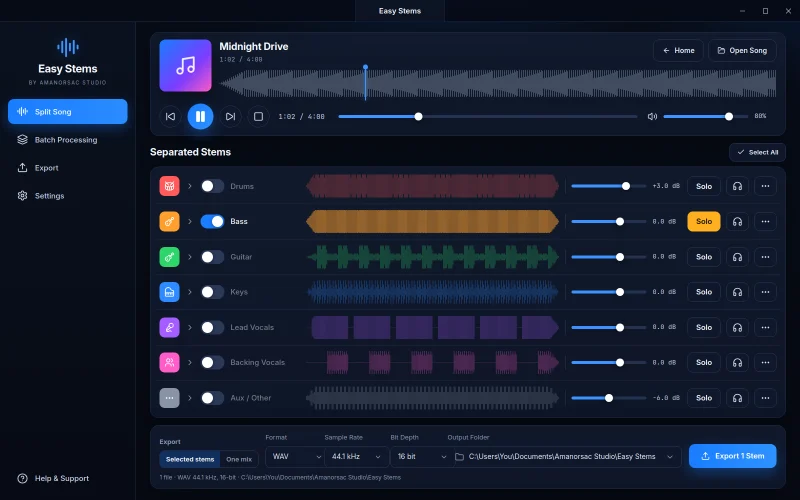Enable the Keys stem toggle
The image size is (800, 500).
[x=212, y=292]
